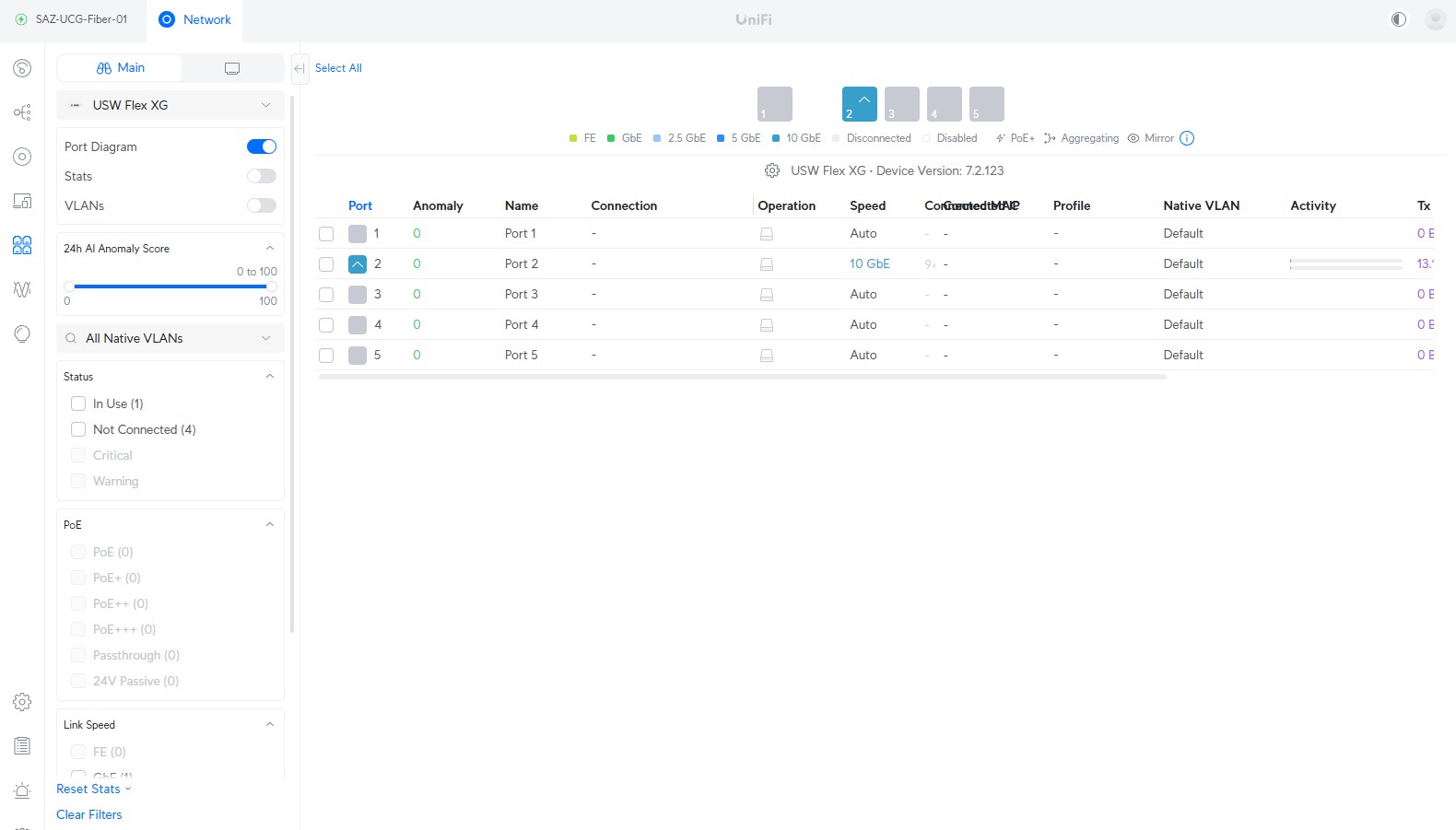Toggle the dark mode theme icon
The width and height of the screenshot is (1456, 830).
[x=1399, y=19]
